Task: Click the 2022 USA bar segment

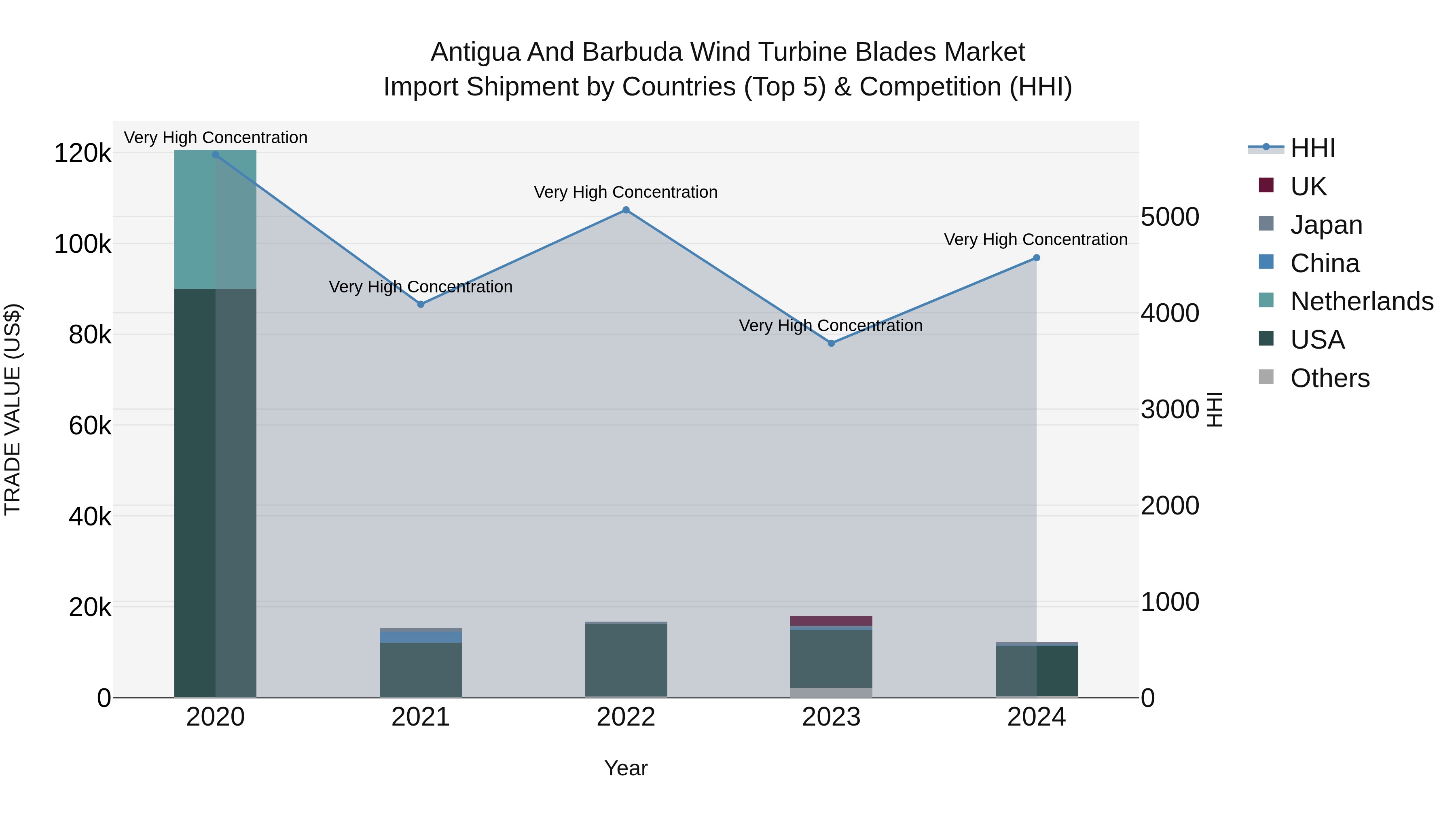Action: pos(626,660)
